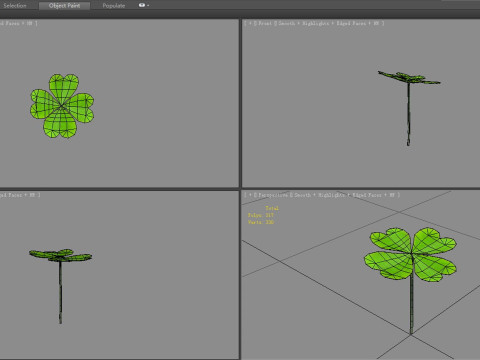Viewport: 480px width, 360px height.
Task: Select the clover leaves in the Top viewport
Action: point(62,106)
